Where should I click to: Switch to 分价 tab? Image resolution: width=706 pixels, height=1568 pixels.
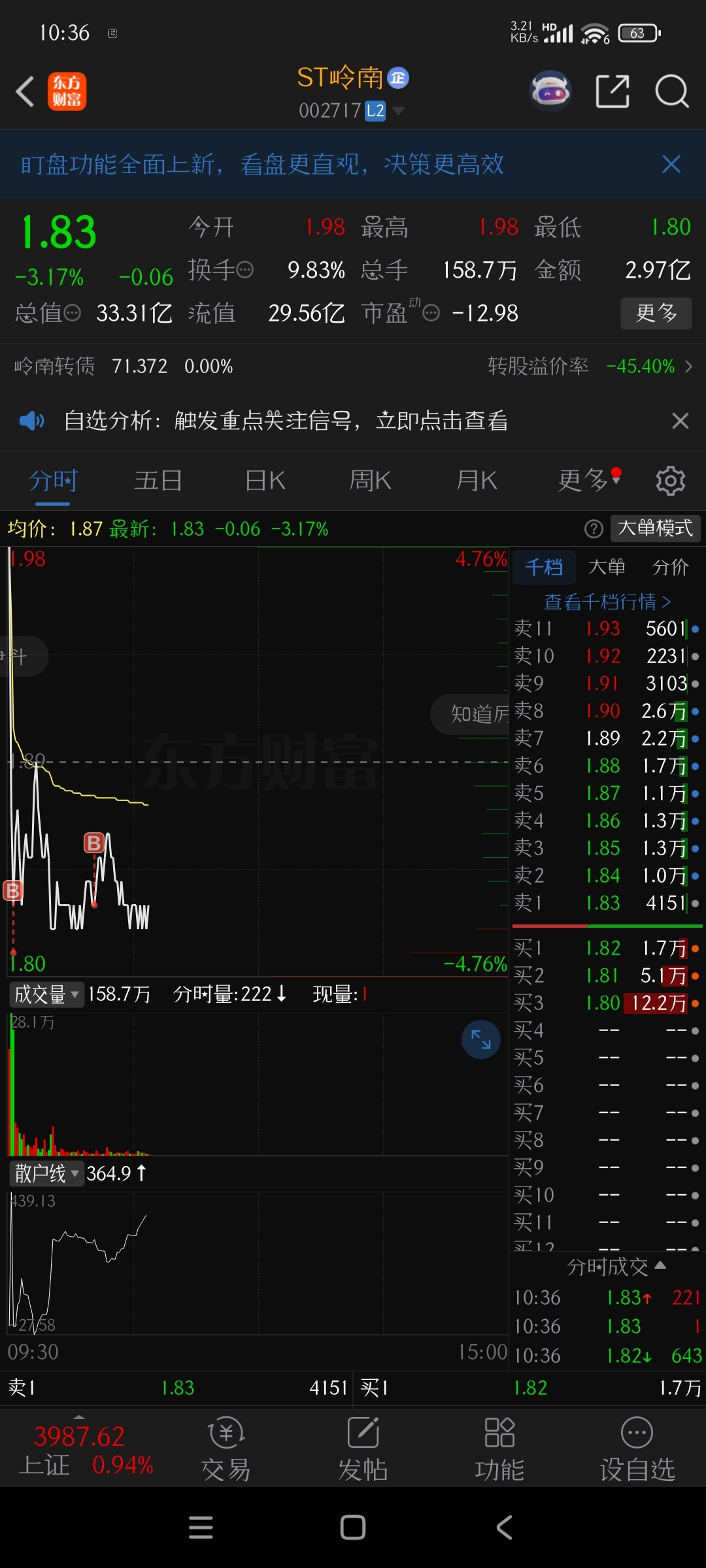pyautogui.click(x=671, y=566)
